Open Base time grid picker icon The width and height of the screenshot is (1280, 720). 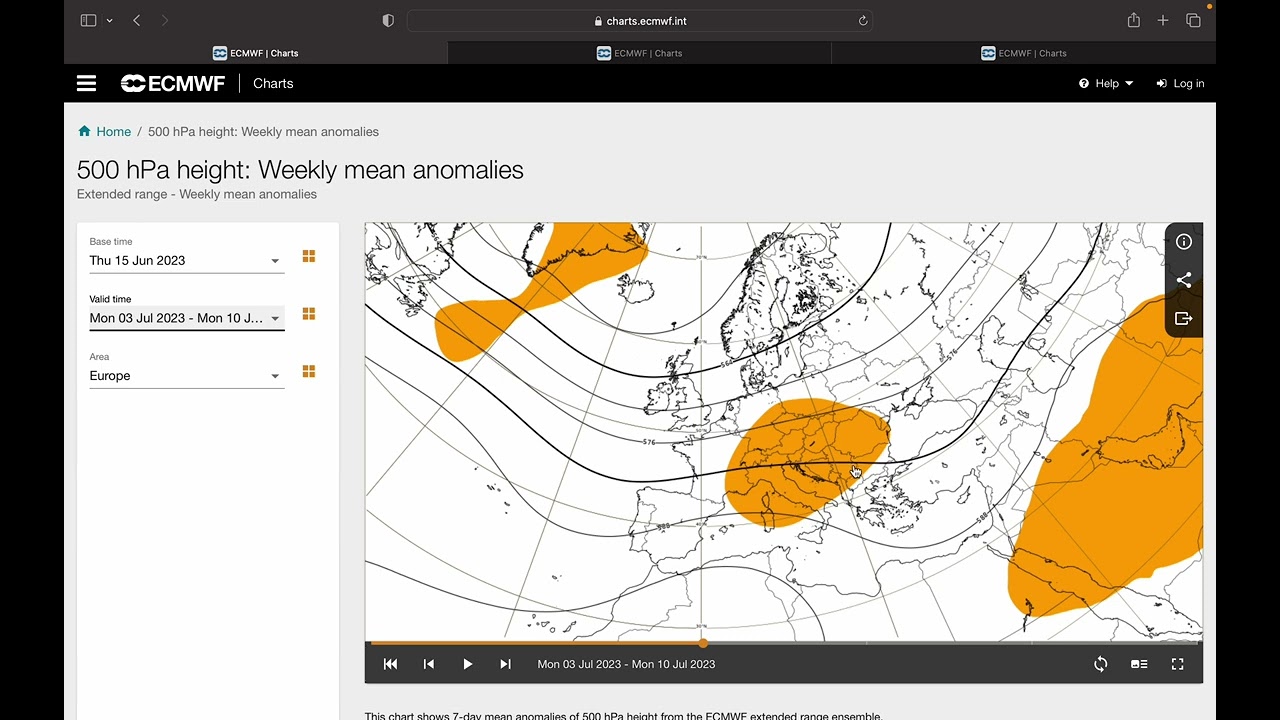coord(309,257)
